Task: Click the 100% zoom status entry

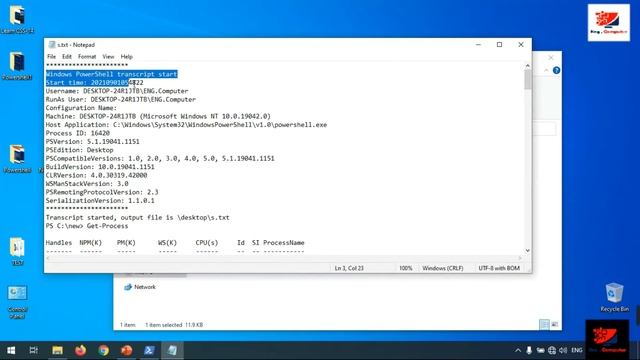Action: click(406, 268)
